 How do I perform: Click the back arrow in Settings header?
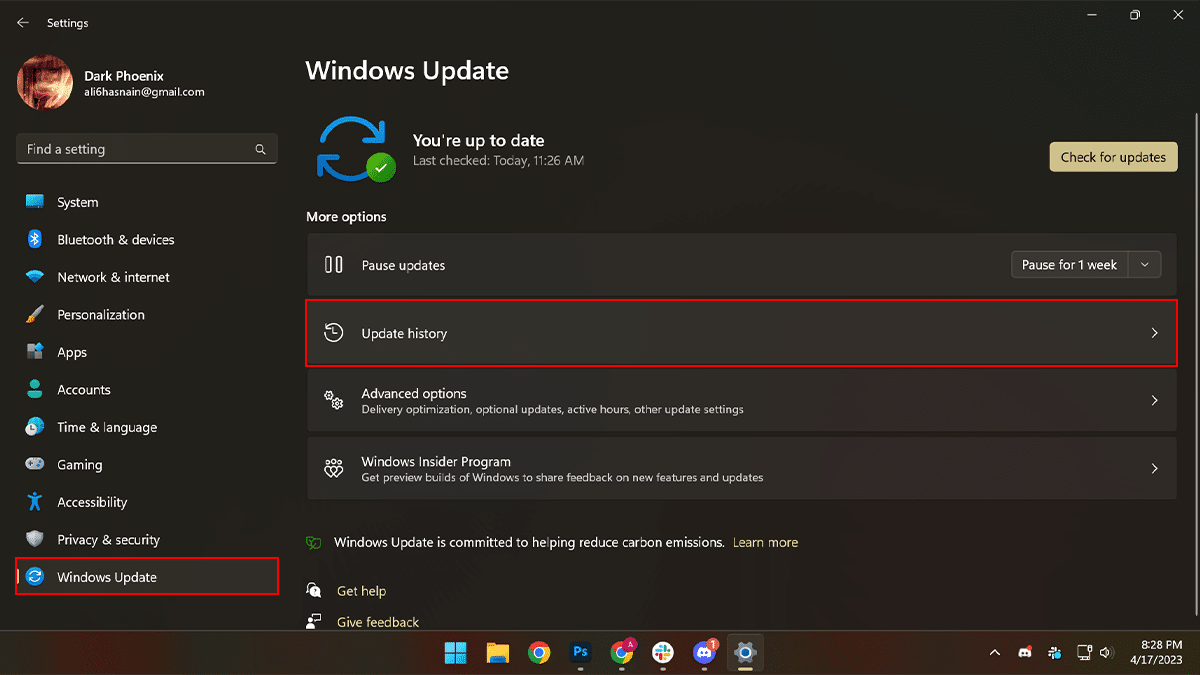pyautogui.click(x=23, y=22)
